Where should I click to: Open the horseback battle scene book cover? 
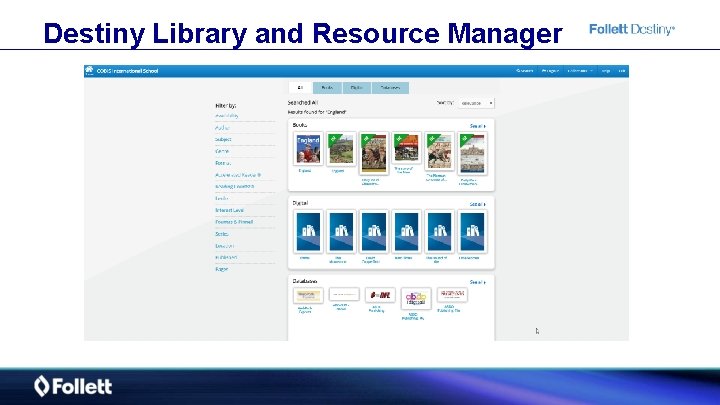tap(374, 153)
